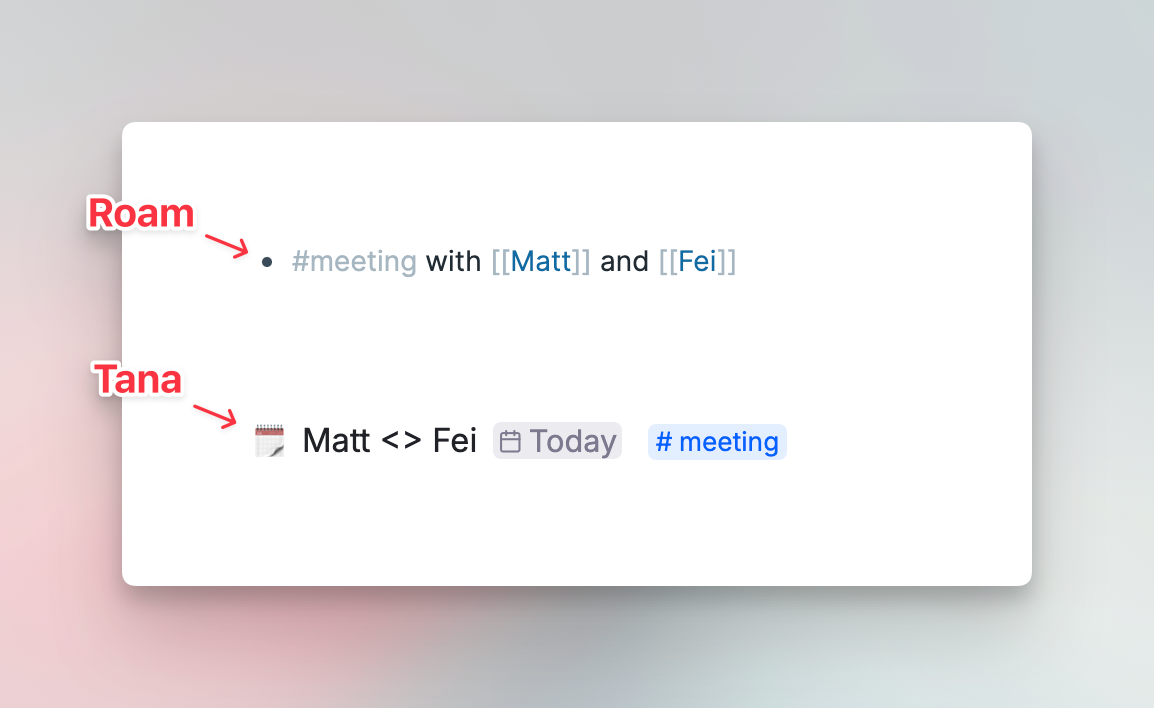Click the word "Matt" in Tana node title

coord(336,441)
